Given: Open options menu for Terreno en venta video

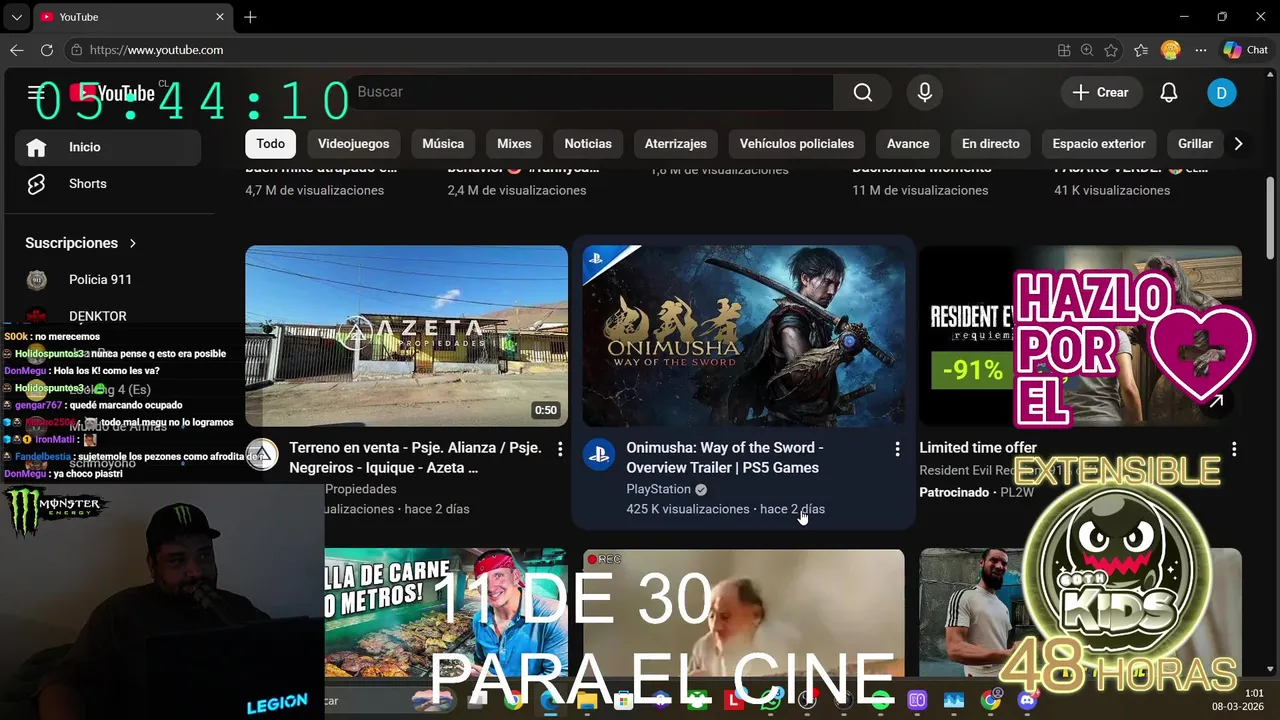Looking at the screenshot, I should click(560, 449).
